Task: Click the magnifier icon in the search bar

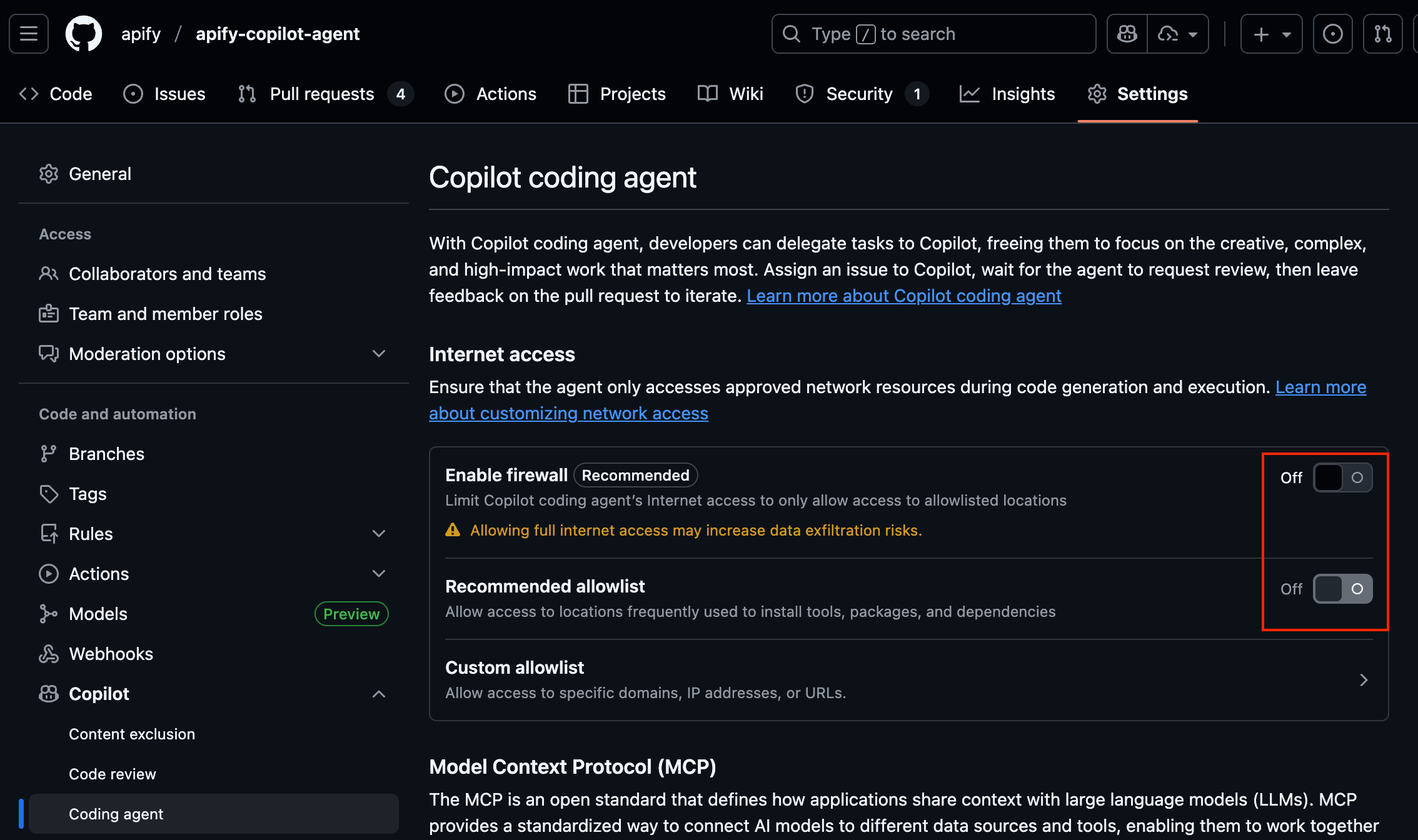Action: coord(792,34)
